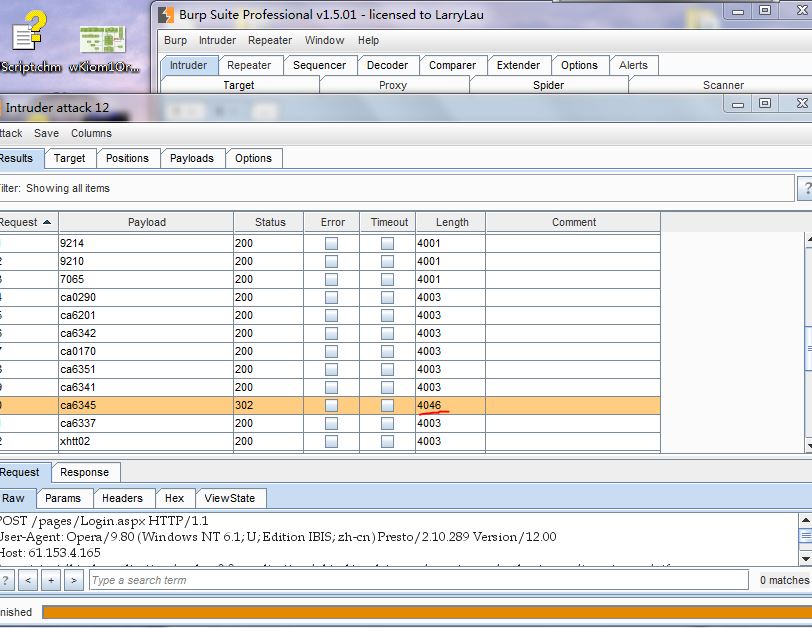The width and height of the screenshot is (812, 628).
Task: Select the xhtt02 payload row
Action: [x=330, y=441]
